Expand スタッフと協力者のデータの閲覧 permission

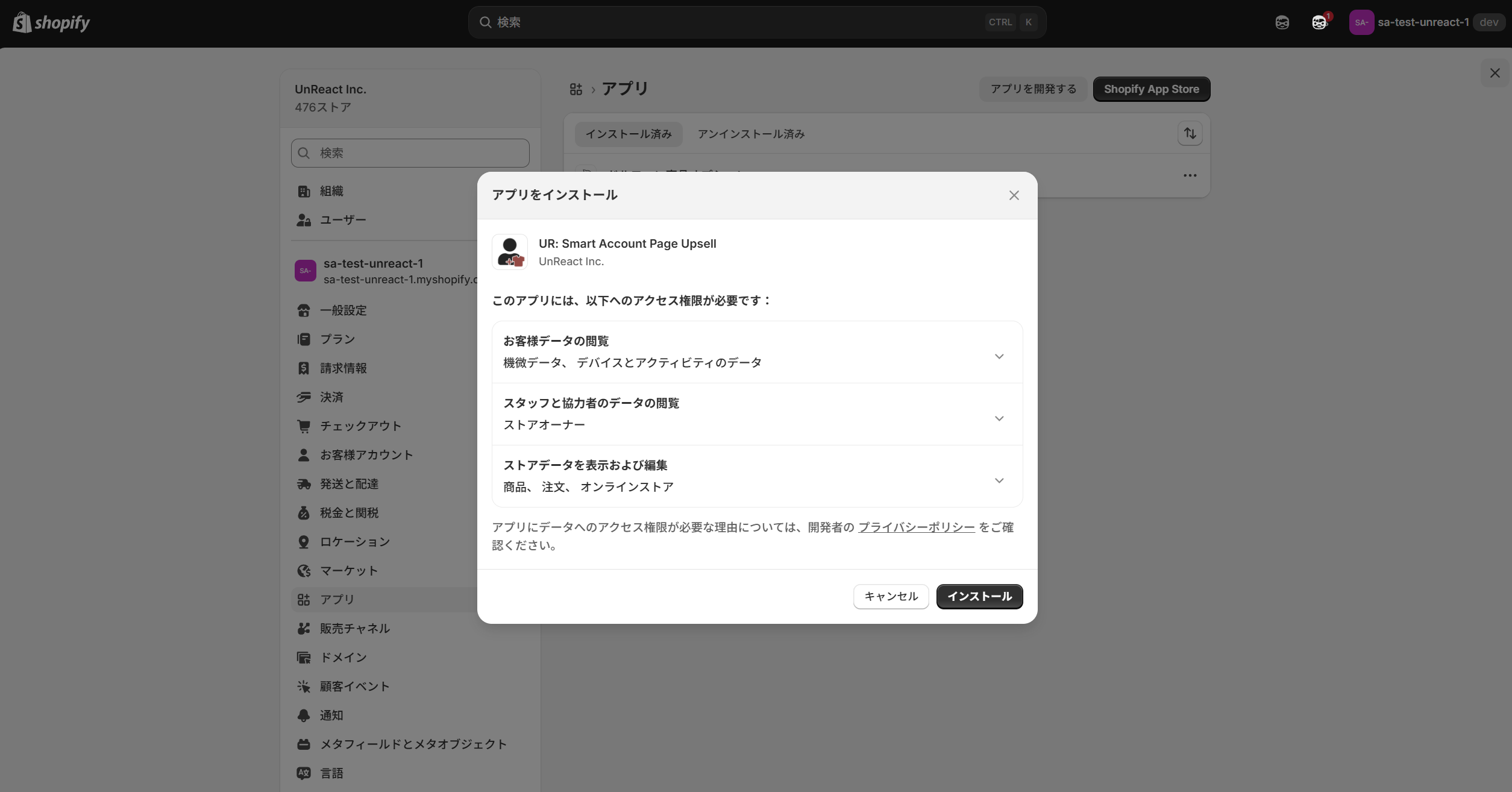point(757,414)
